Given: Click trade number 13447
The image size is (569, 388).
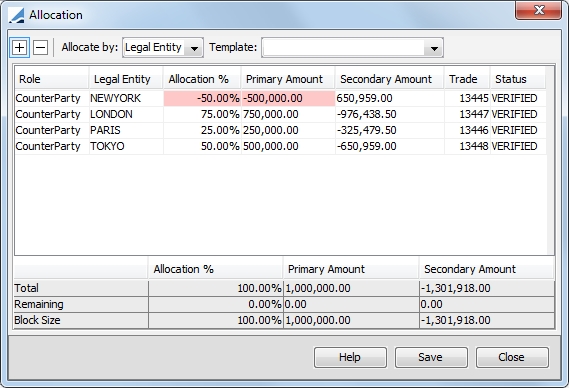Looking at the screenshot, I should click(x=467, y=114).
